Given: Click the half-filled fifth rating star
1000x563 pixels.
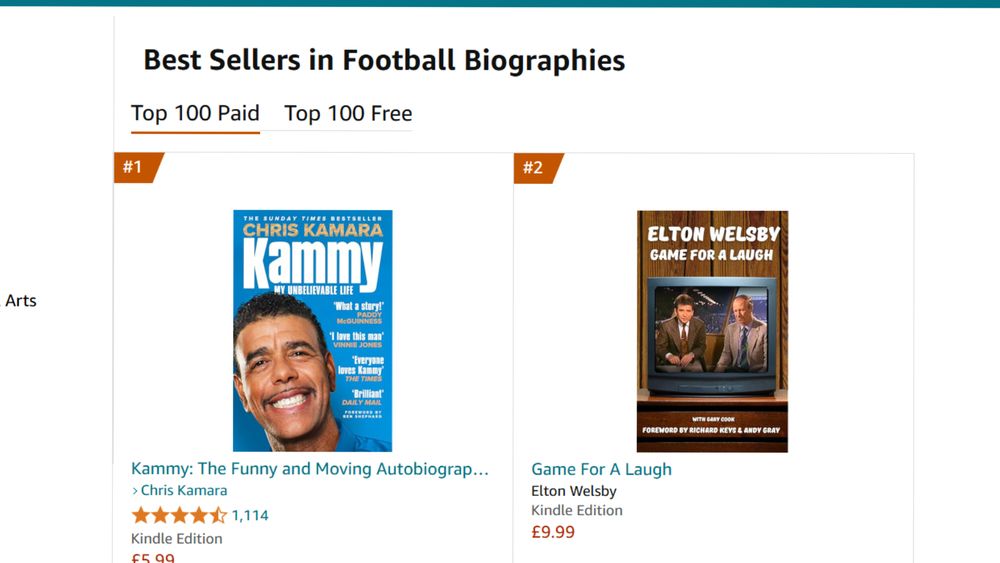Looking at the screenshot, I should 218,515.
